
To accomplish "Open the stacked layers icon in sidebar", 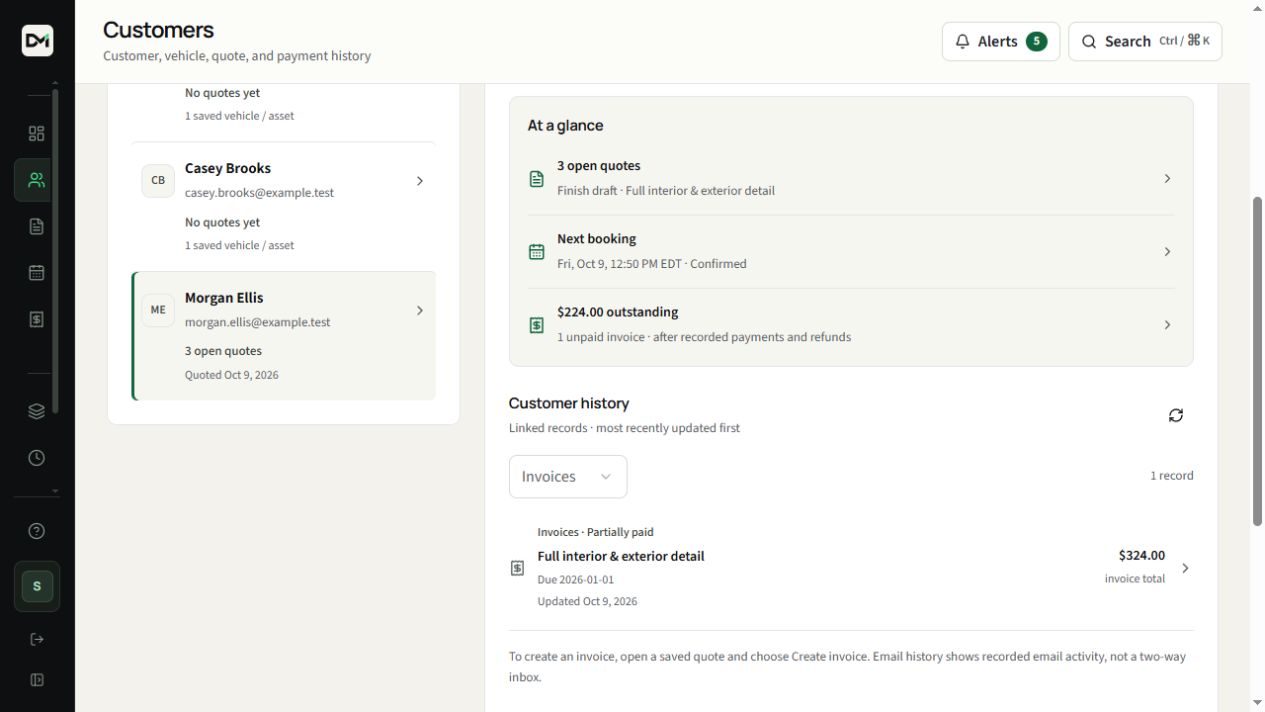I will click(x=37, y=411).
